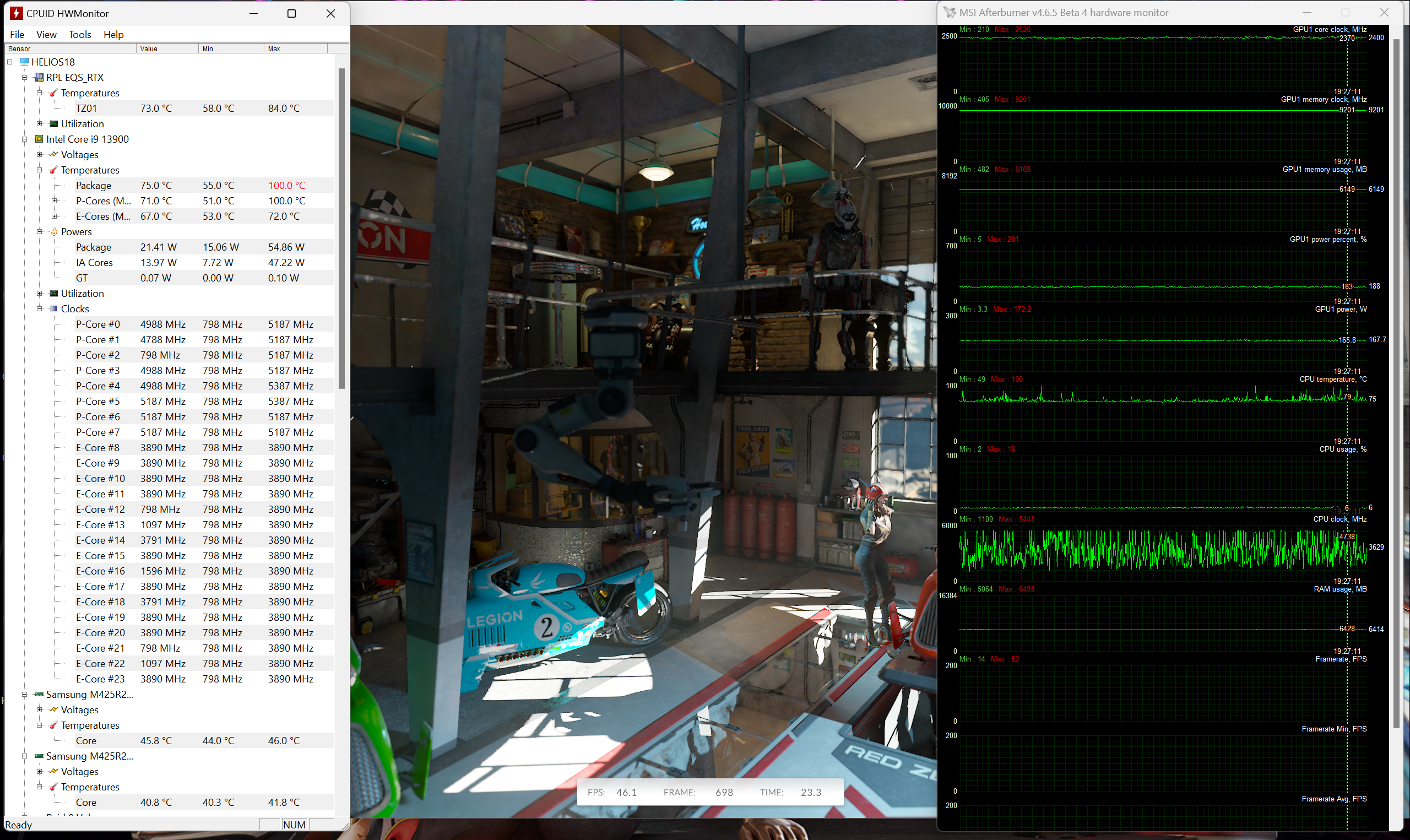
Task: Click the CPUID HWMonitor title bar logo
Action: tap(17, 13)
